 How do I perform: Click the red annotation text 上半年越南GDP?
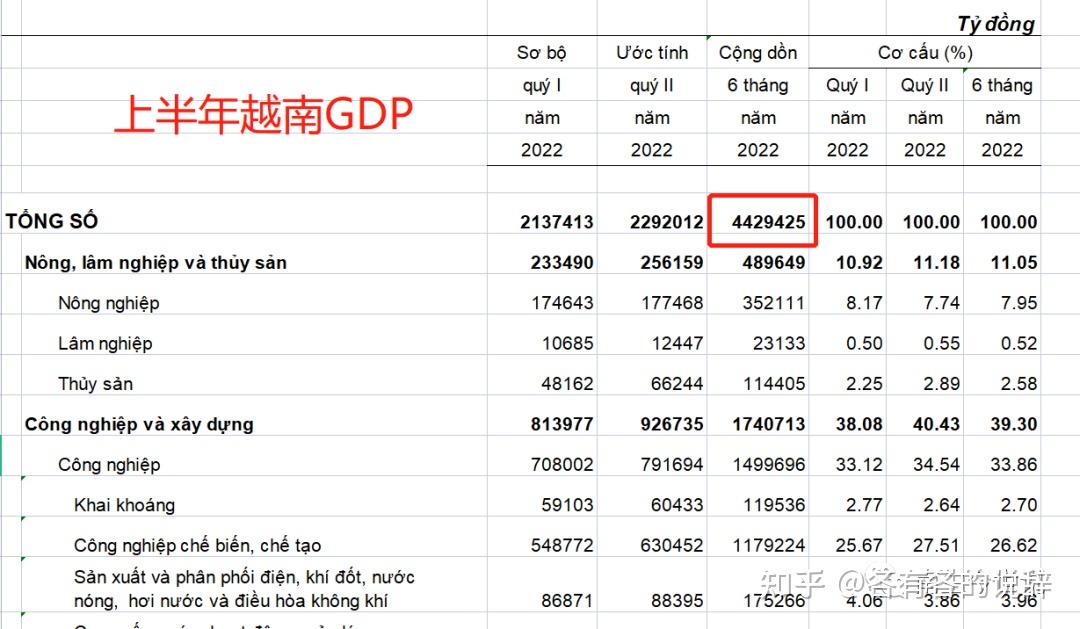(x=265, y=115)
